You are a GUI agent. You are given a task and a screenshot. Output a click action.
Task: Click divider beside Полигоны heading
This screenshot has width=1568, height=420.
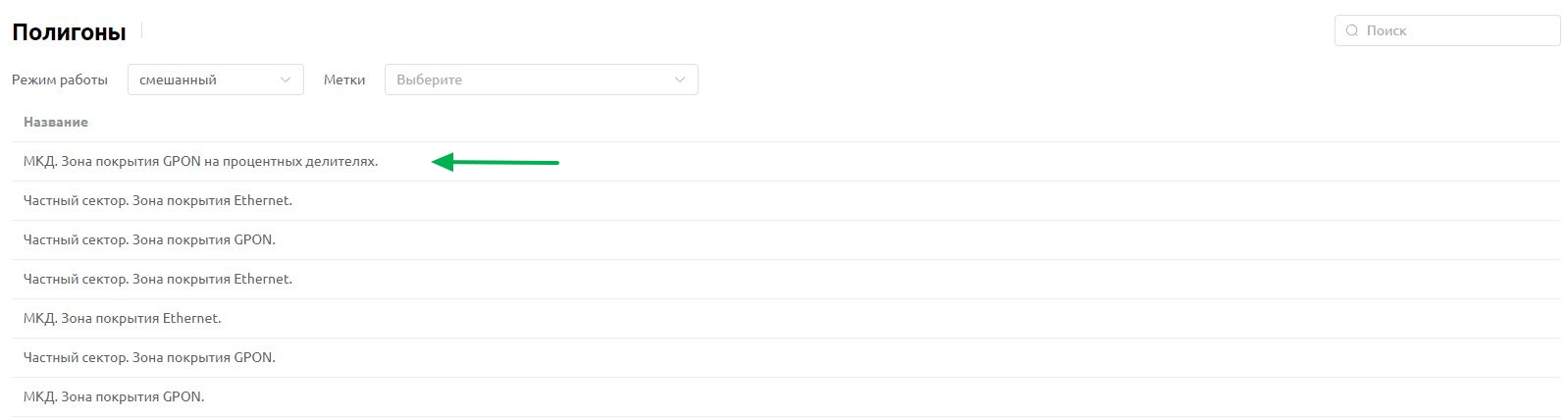pyautogui.click(x=142, y=30)
